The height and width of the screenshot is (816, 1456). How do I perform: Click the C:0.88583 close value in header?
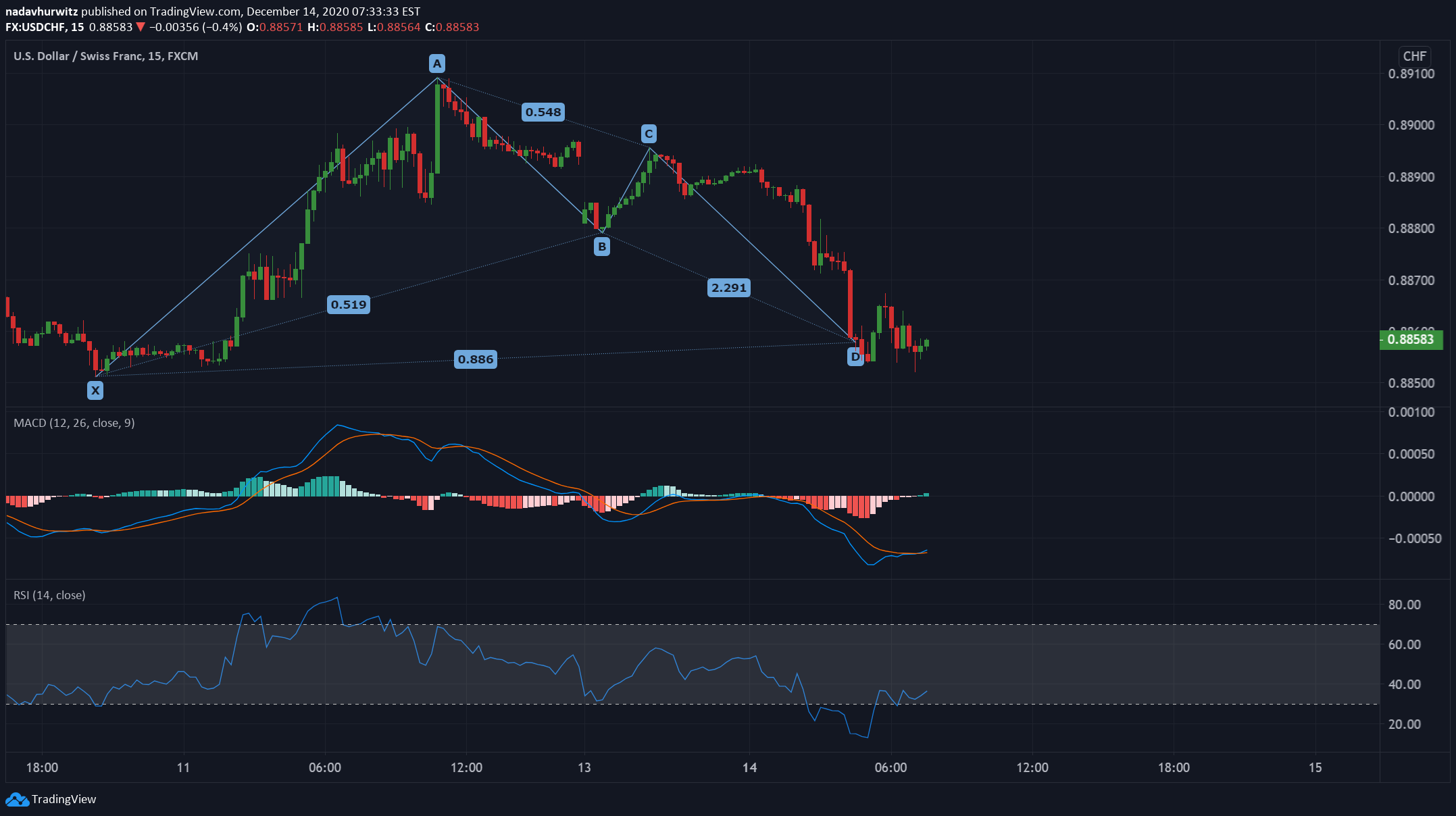pos(452,27)
